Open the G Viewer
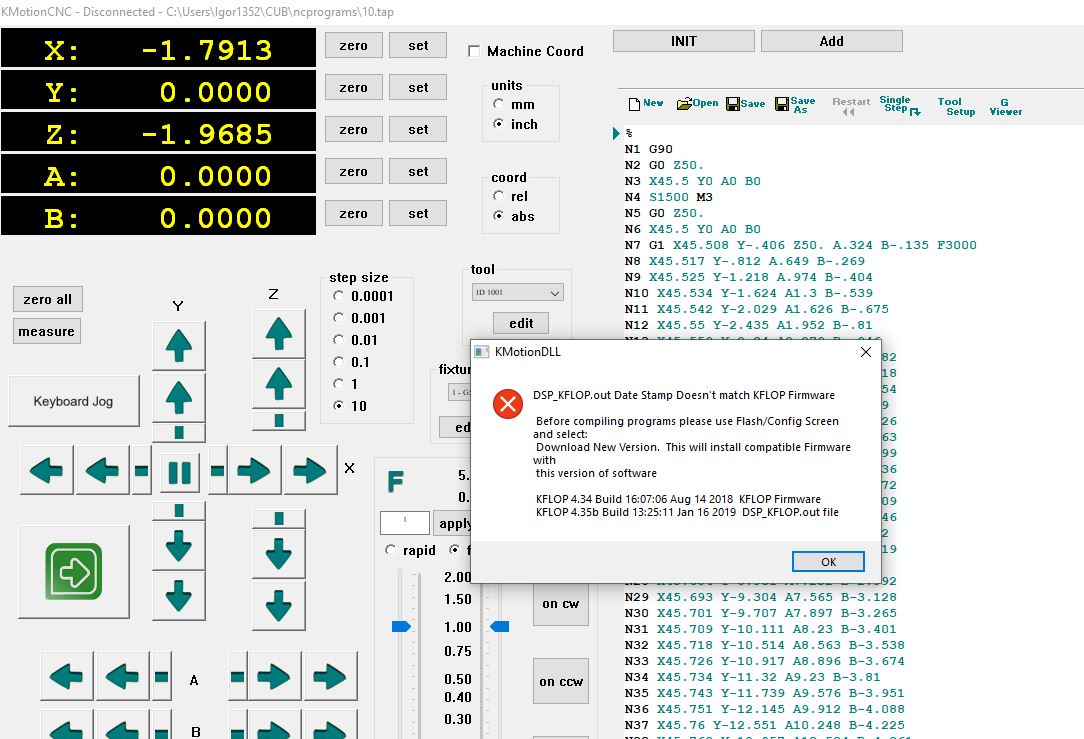 1005,106
